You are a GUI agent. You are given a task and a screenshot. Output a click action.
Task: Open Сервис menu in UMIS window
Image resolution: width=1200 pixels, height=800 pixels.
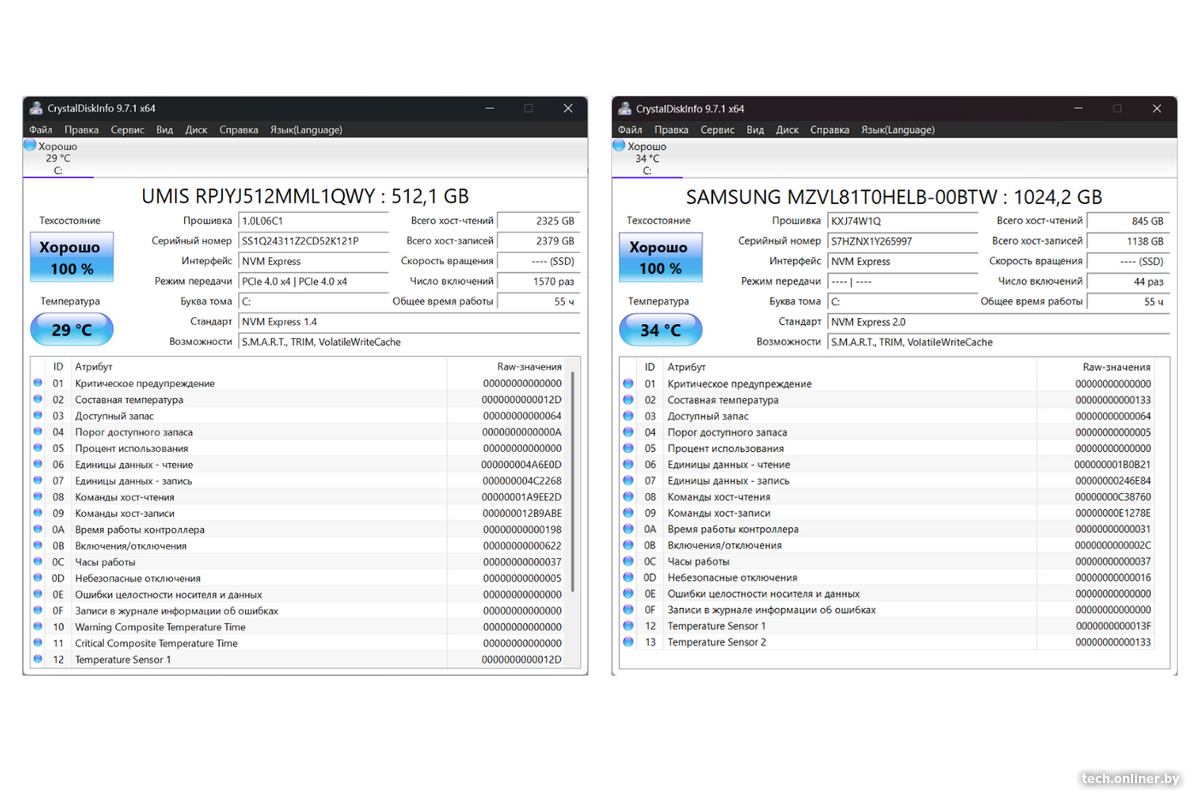coord(127,129)
